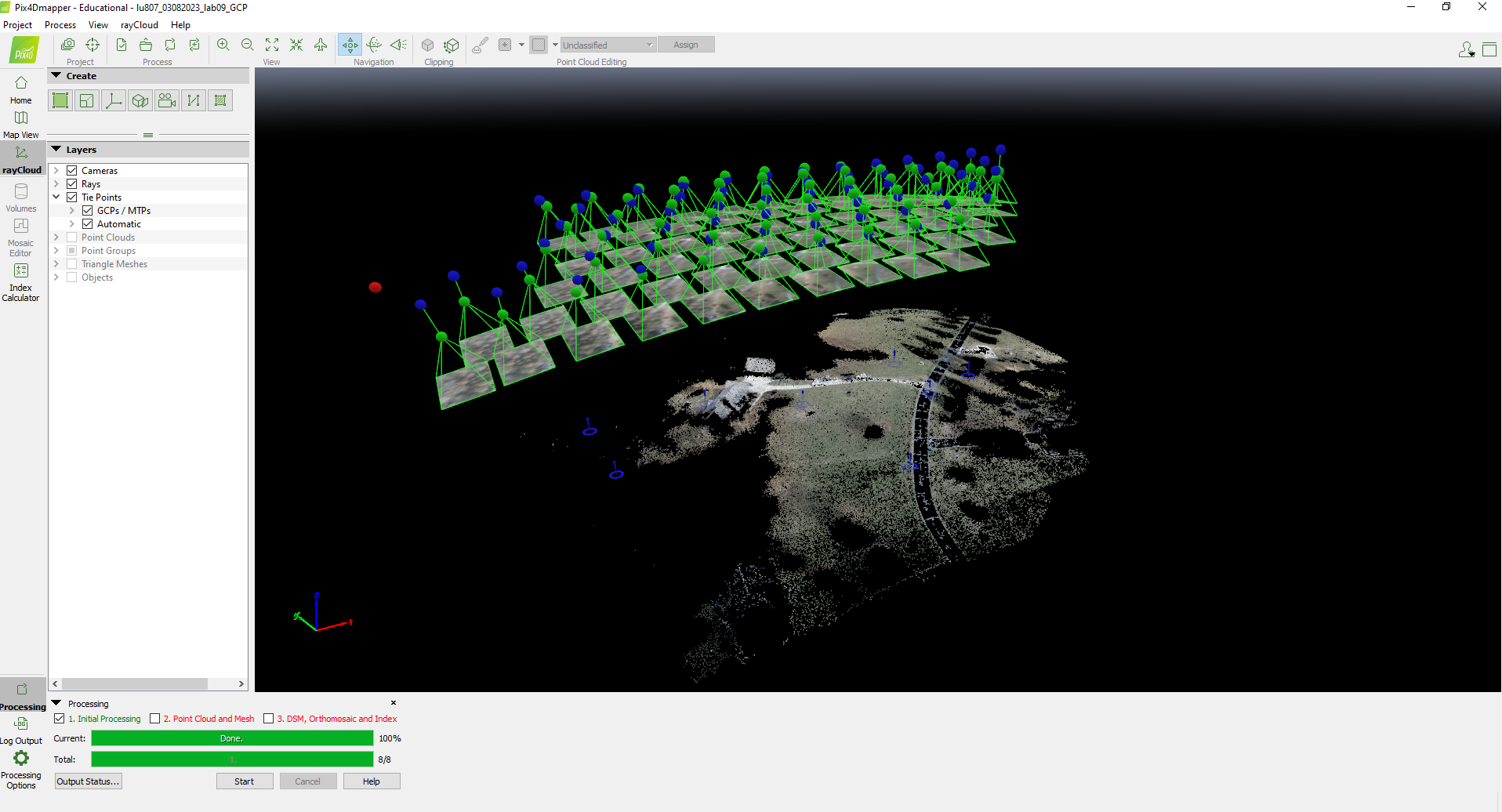Collapse the Tie Points tree node
This screenshot has height=812, width=1502.
(x=56, y=198)
